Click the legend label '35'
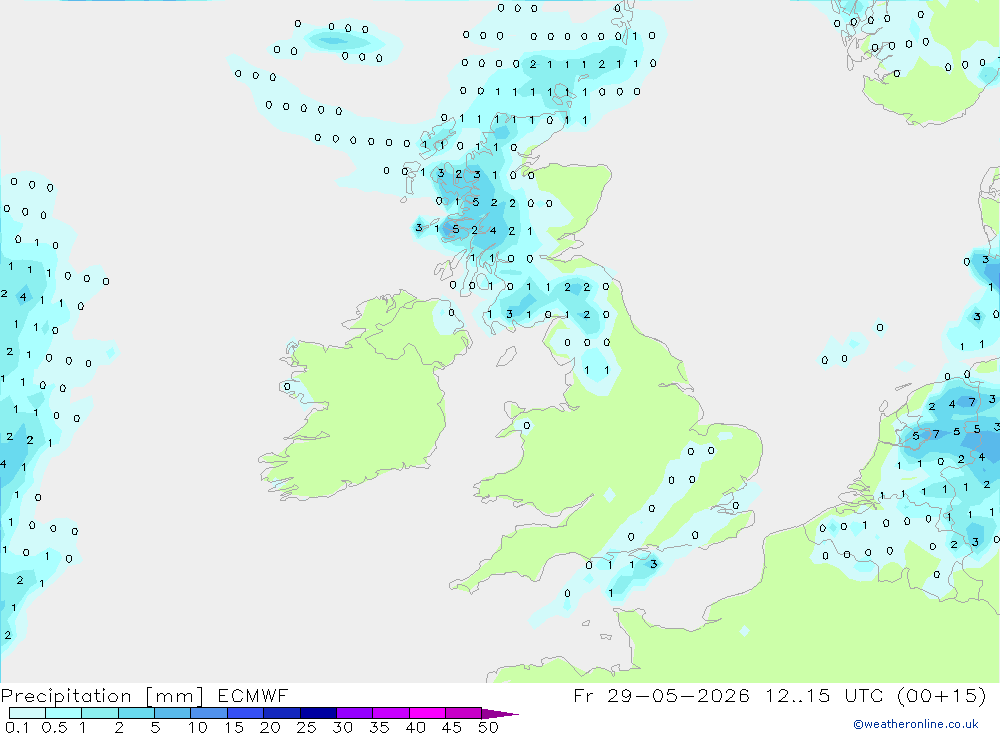The image size is (1000, 733). coord(379,727)
